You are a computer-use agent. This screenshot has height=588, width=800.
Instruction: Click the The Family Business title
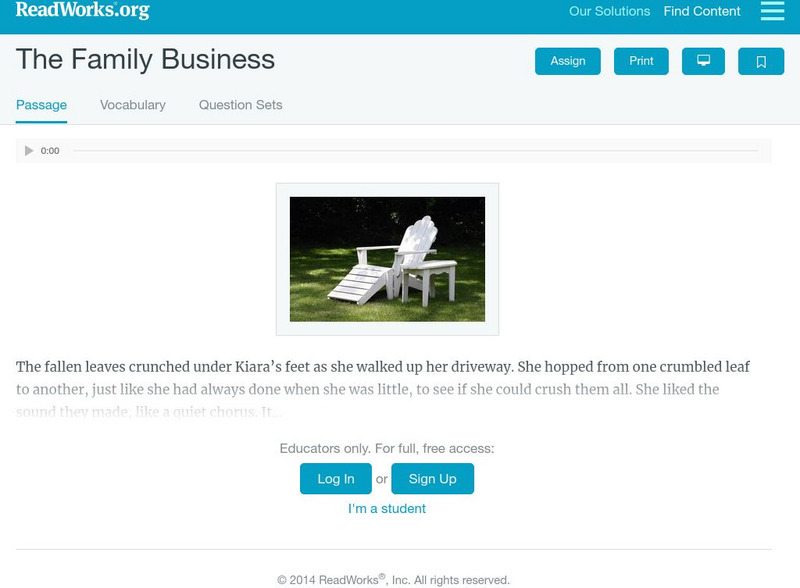pyautogui.click(x=146, y=60)
